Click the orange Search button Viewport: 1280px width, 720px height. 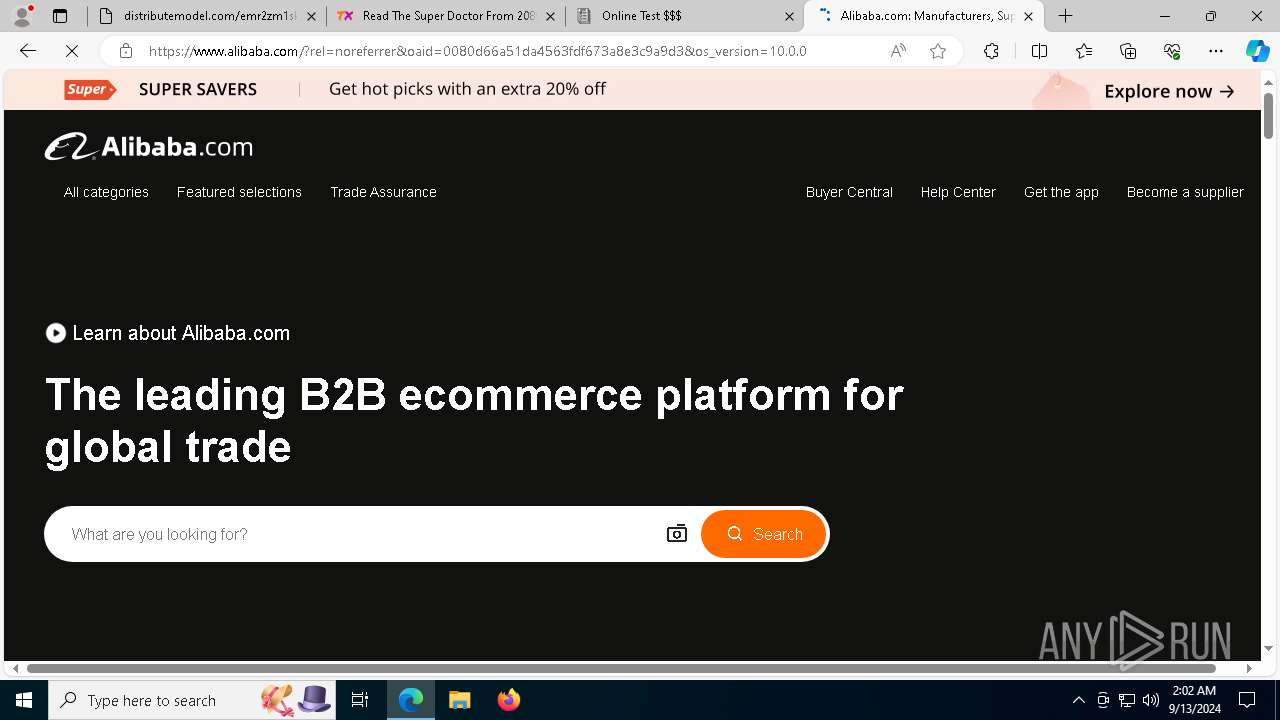[x=764, y=534]
